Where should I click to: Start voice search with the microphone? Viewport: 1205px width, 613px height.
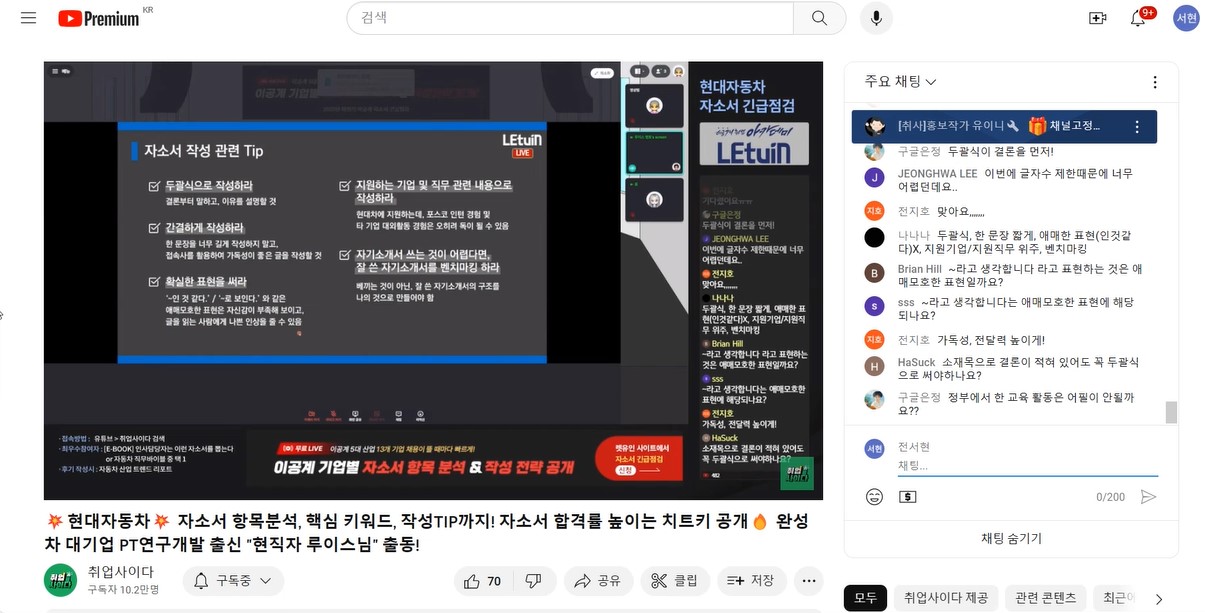pyautogui.click(x=876, y=18)
